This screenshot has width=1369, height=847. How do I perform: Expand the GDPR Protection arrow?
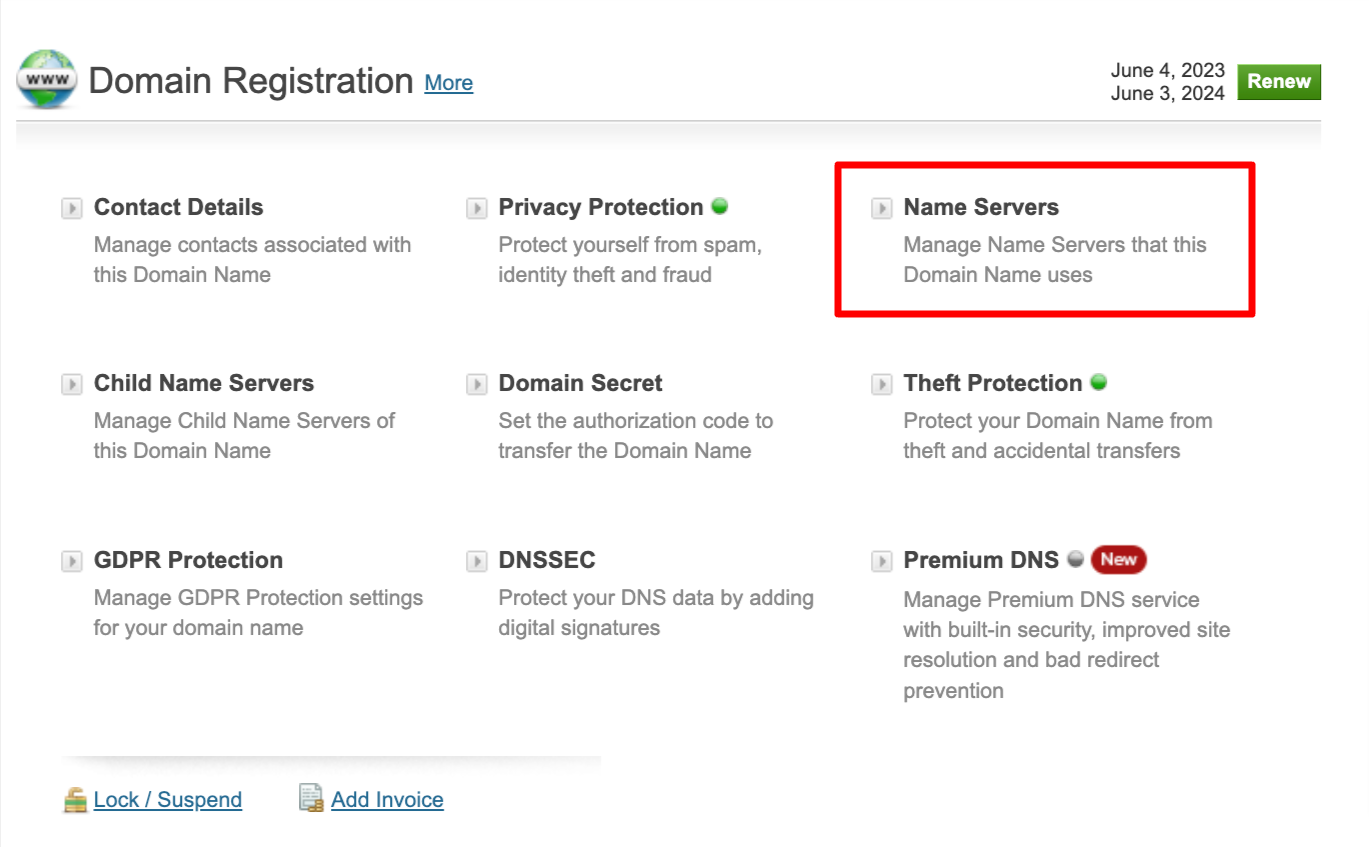(x=72, y=561)
